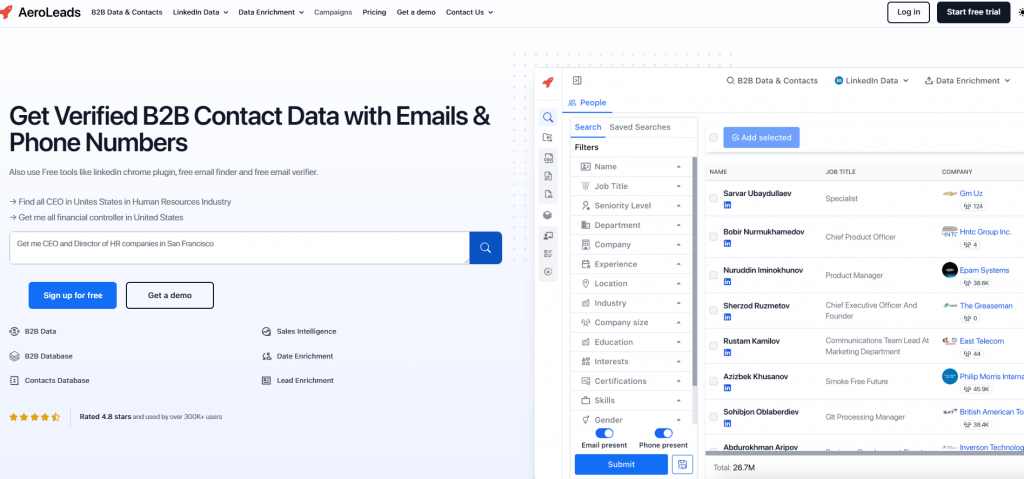Click the Contacts Database feature icon

click(x=14, y=380)
